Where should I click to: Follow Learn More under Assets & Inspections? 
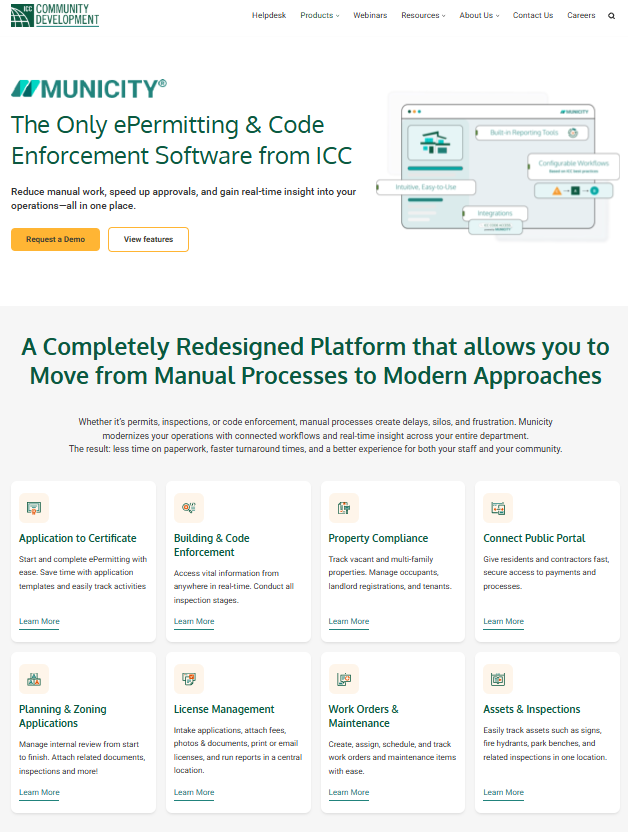tap(503, 792)
